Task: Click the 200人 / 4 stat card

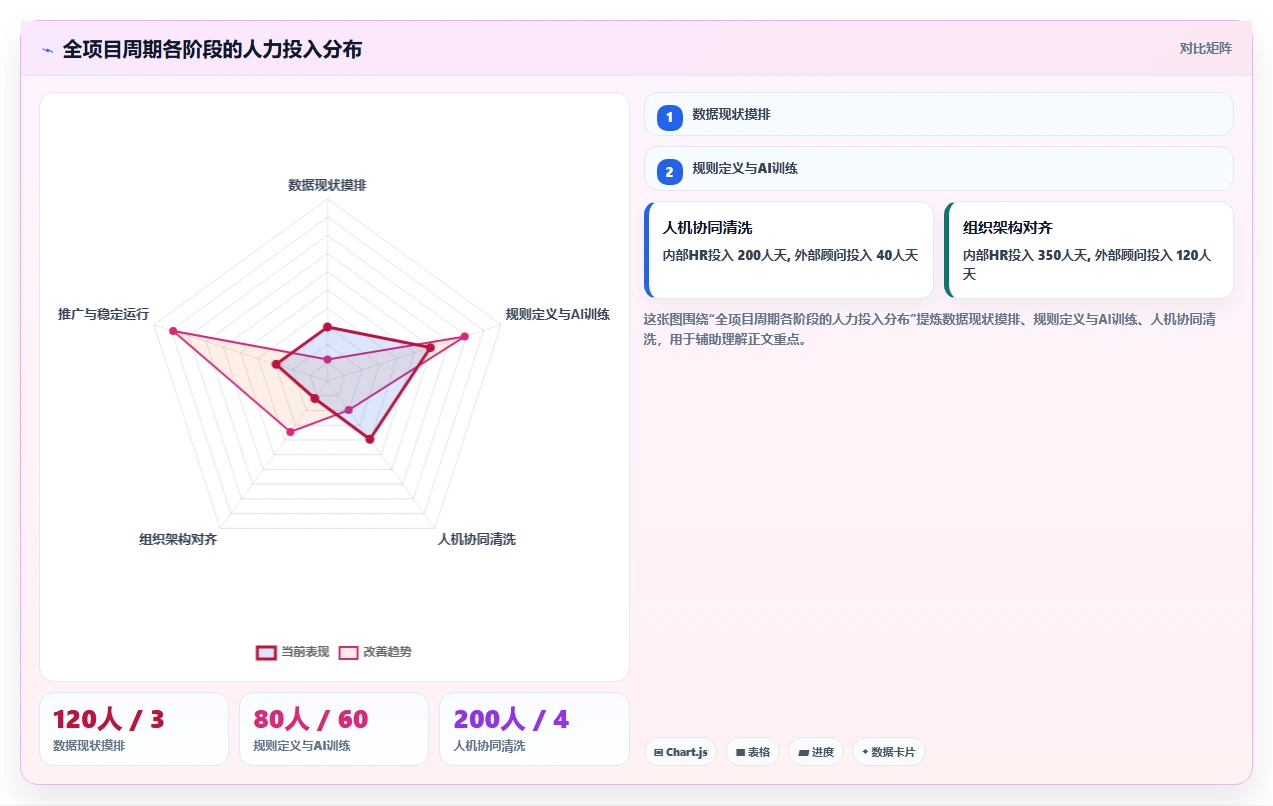Action: click(534, 729)
